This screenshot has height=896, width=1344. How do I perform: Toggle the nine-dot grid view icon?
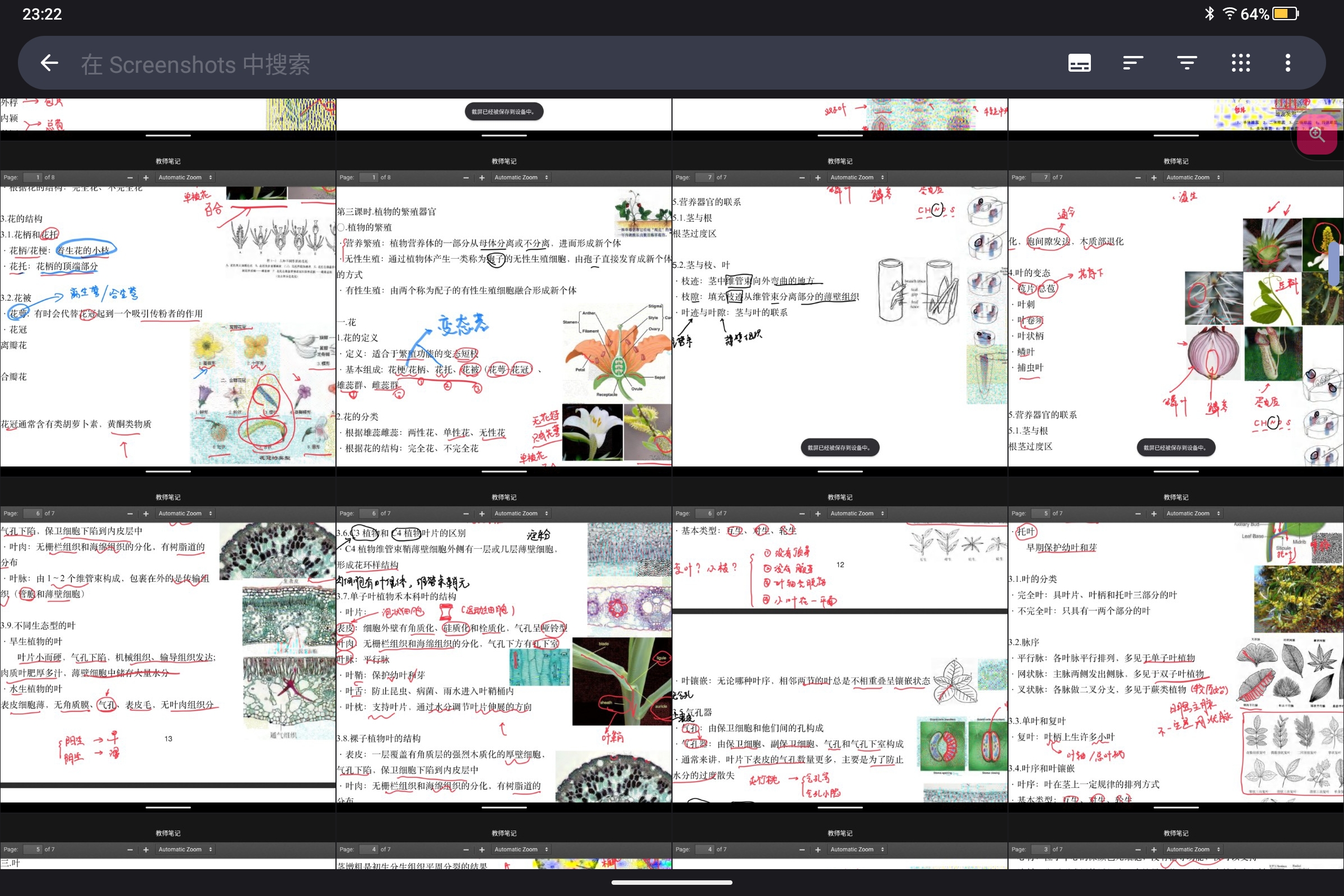(1240, 63)
